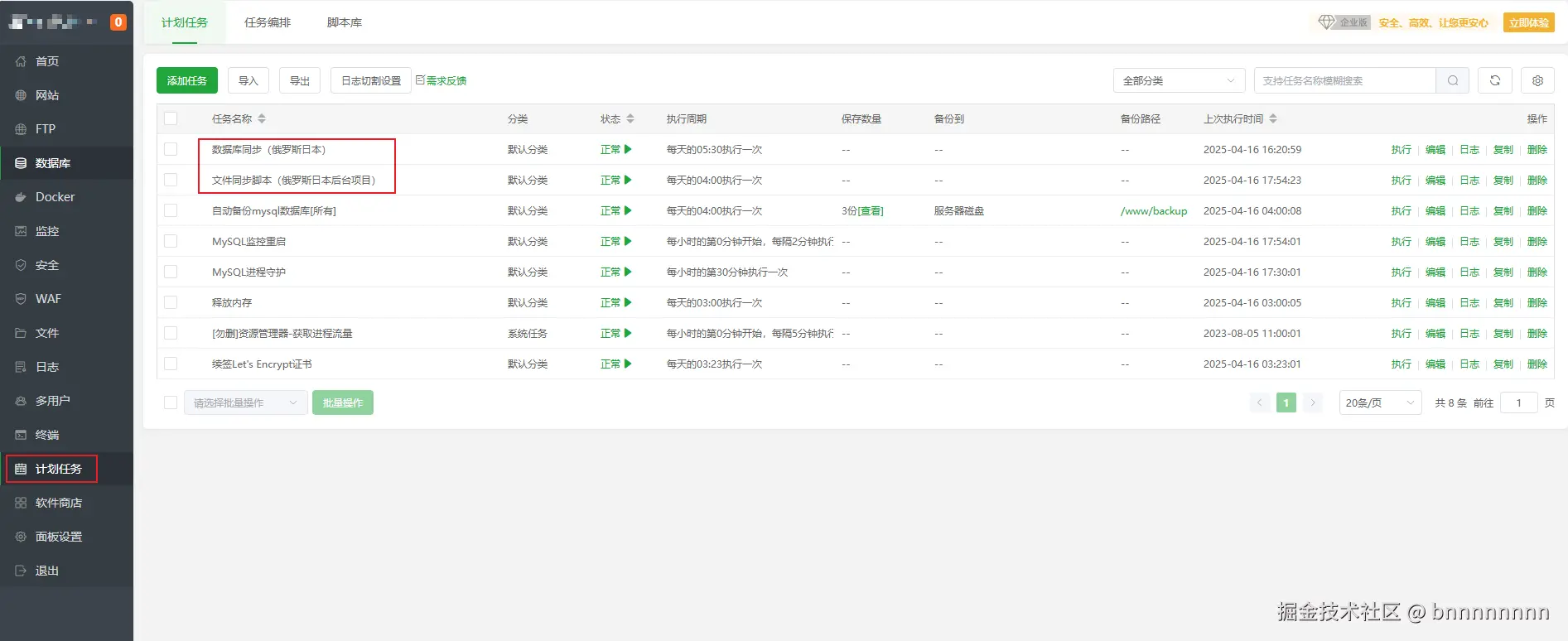
Task: Open 软件商店 in the sidebar menu
Action: [x=66, y=503]
